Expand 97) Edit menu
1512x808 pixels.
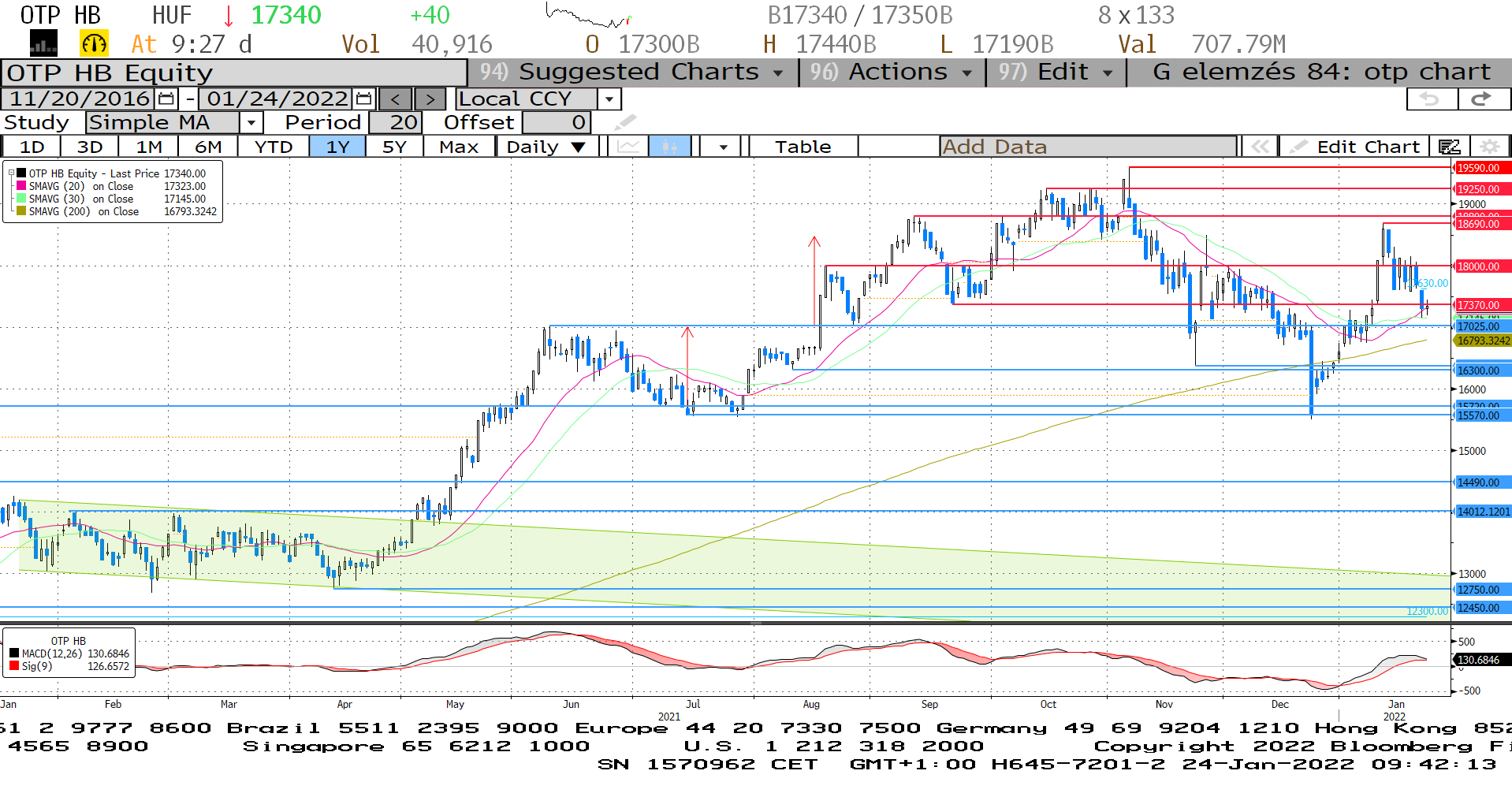tap(1056, 73)
